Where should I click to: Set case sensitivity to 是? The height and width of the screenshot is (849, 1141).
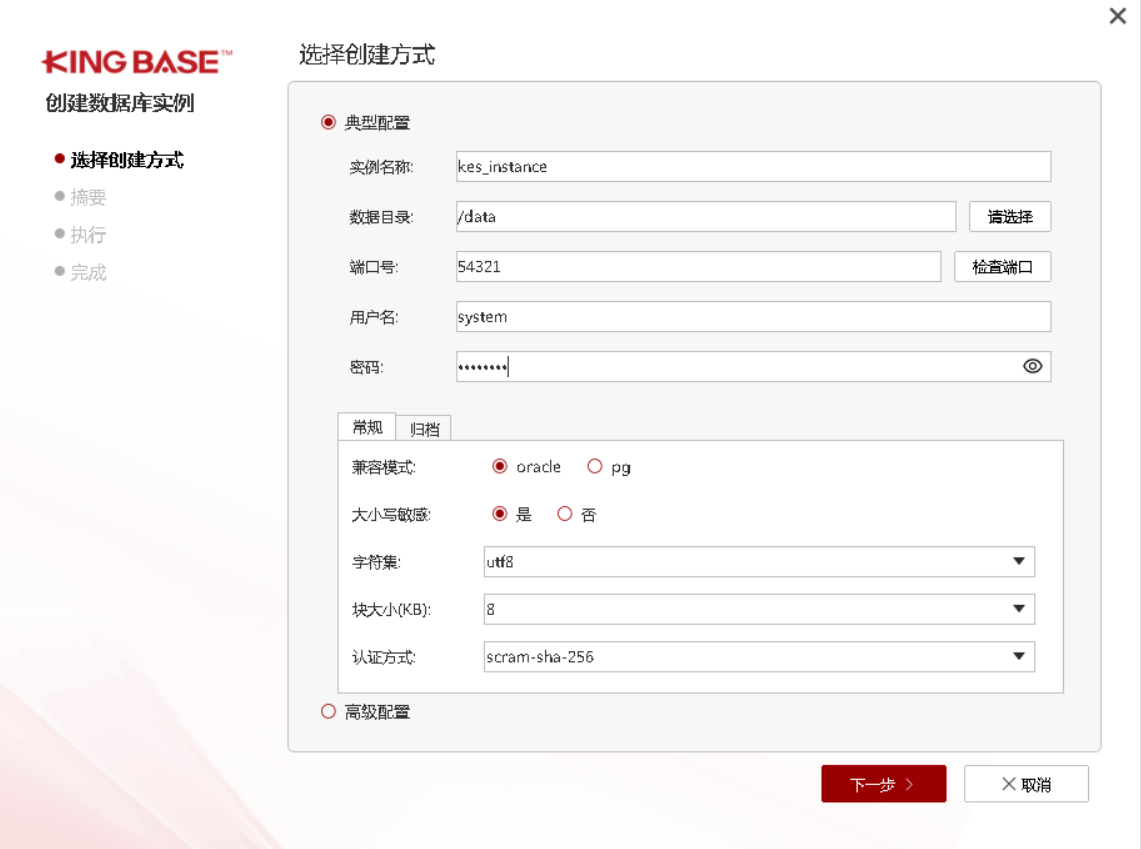[500, 515]
